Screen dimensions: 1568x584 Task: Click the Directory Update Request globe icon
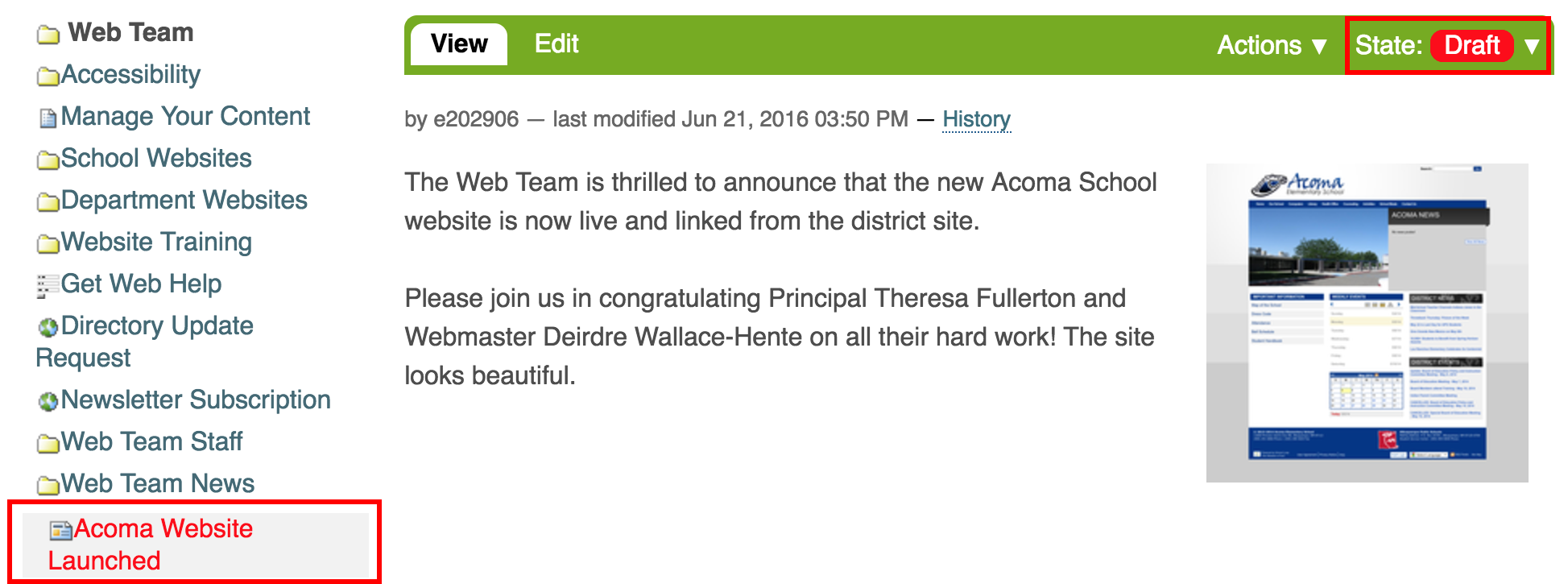tap(48, 327)
